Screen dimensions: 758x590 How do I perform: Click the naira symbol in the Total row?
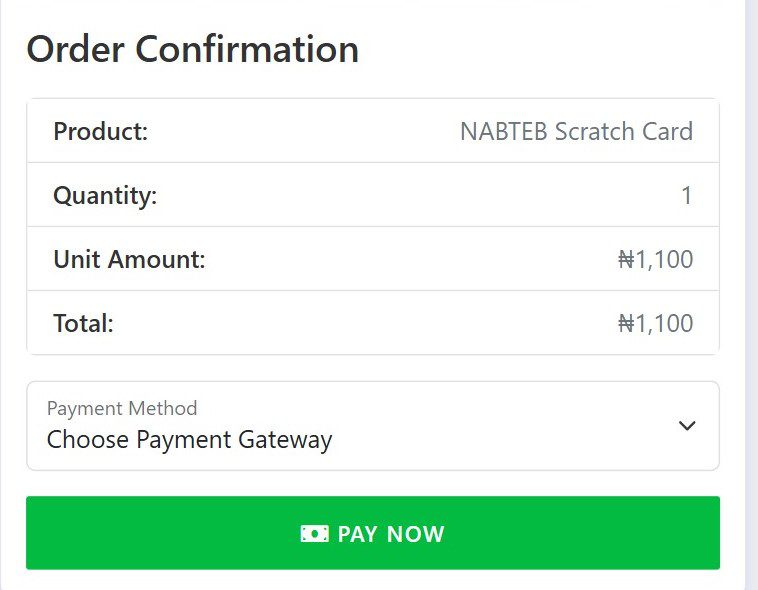(x=626, y=323)
